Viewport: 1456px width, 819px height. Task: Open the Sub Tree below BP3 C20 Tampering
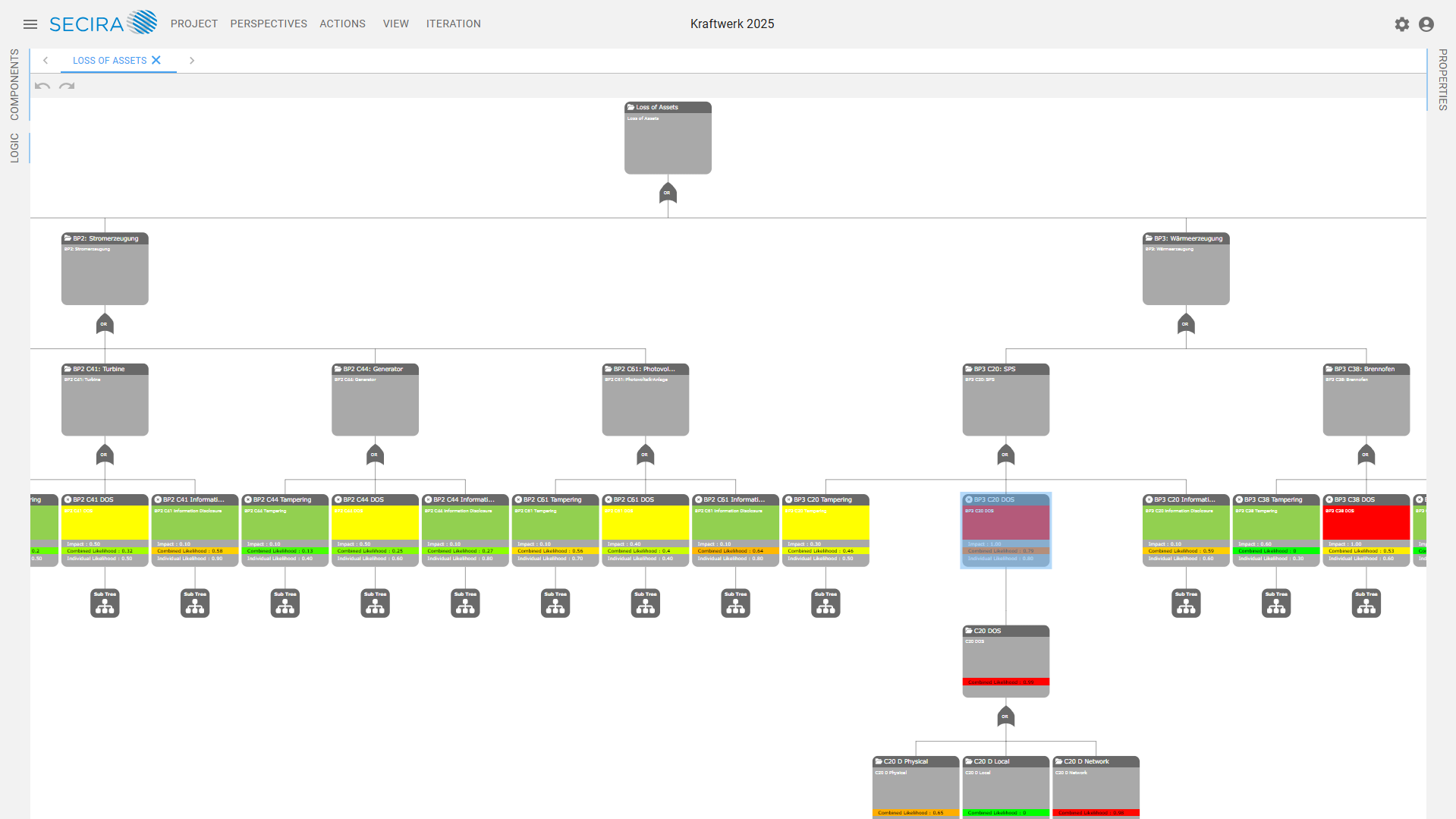(x=825, y=603)
